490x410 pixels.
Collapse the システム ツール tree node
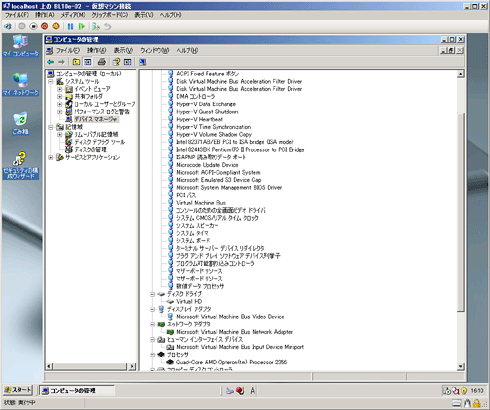(x=51, y=81)
